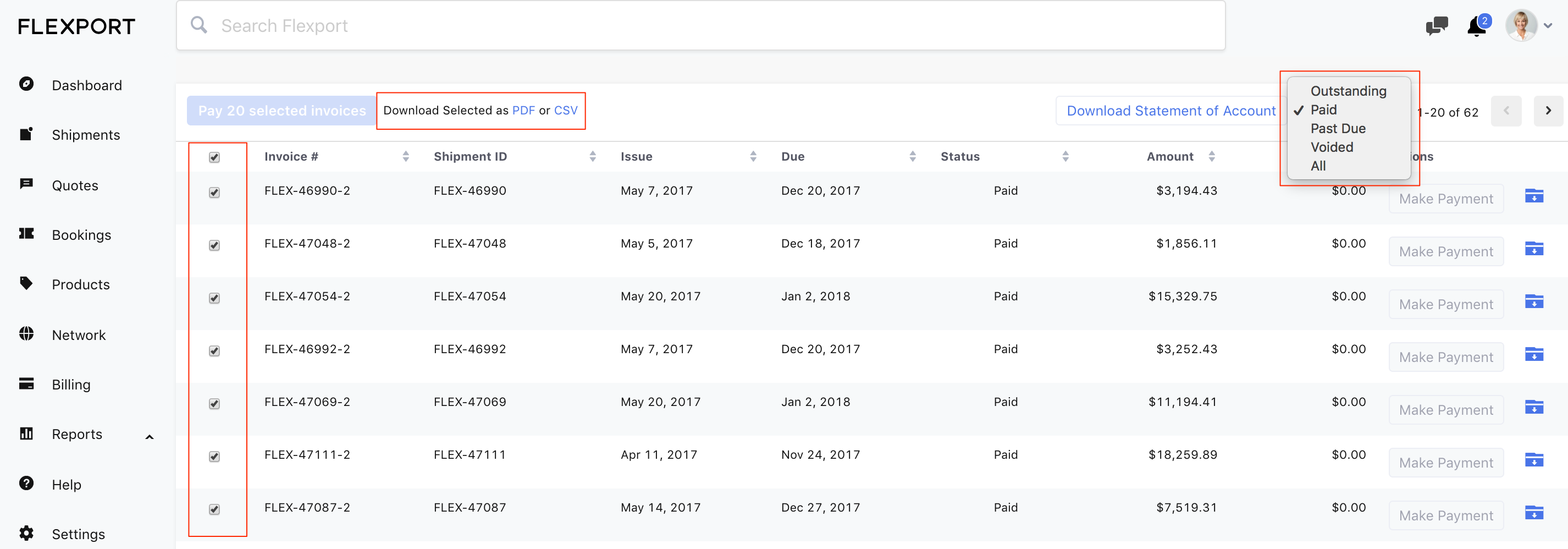
Task: Click the user profile avatar
Action: point(1521,26)
